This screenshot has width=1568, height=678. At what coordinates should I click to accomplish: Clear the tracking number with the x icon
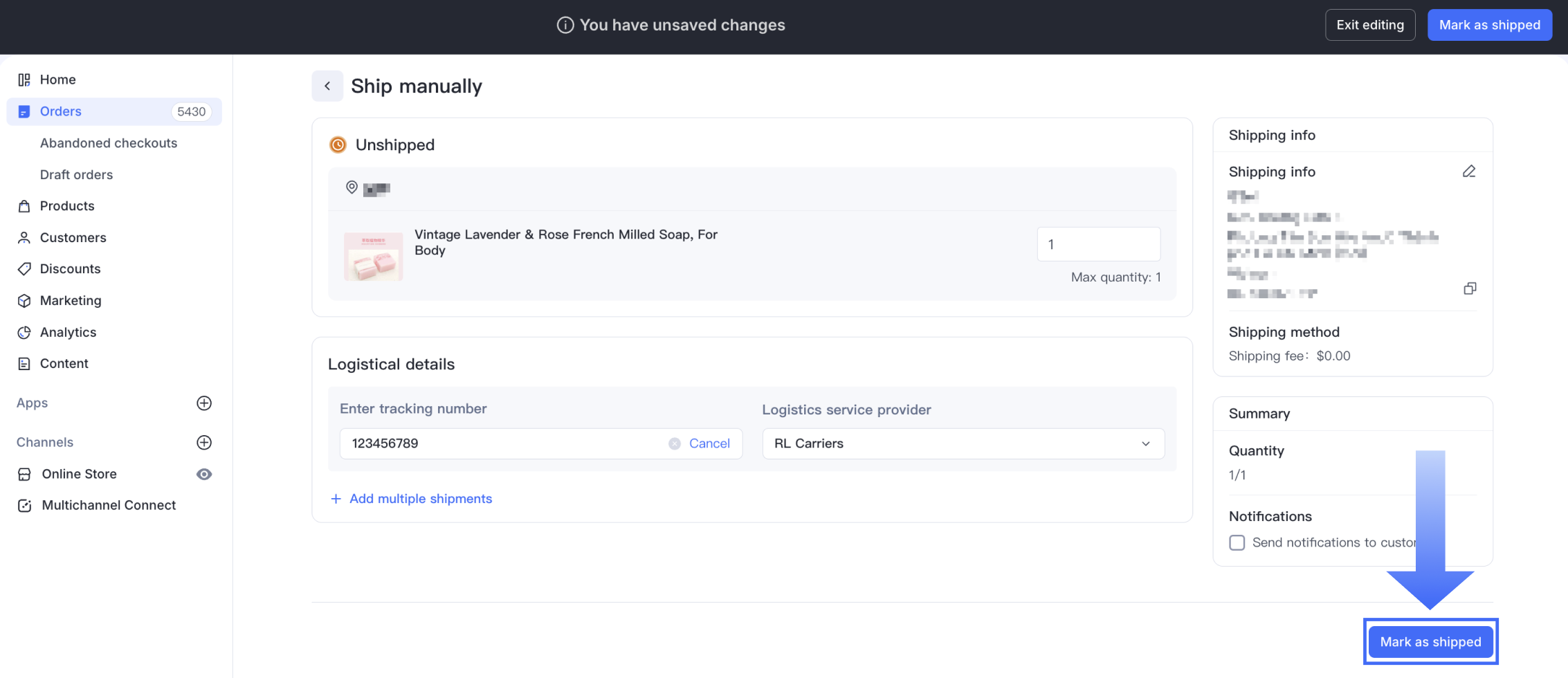coord(674,443)
